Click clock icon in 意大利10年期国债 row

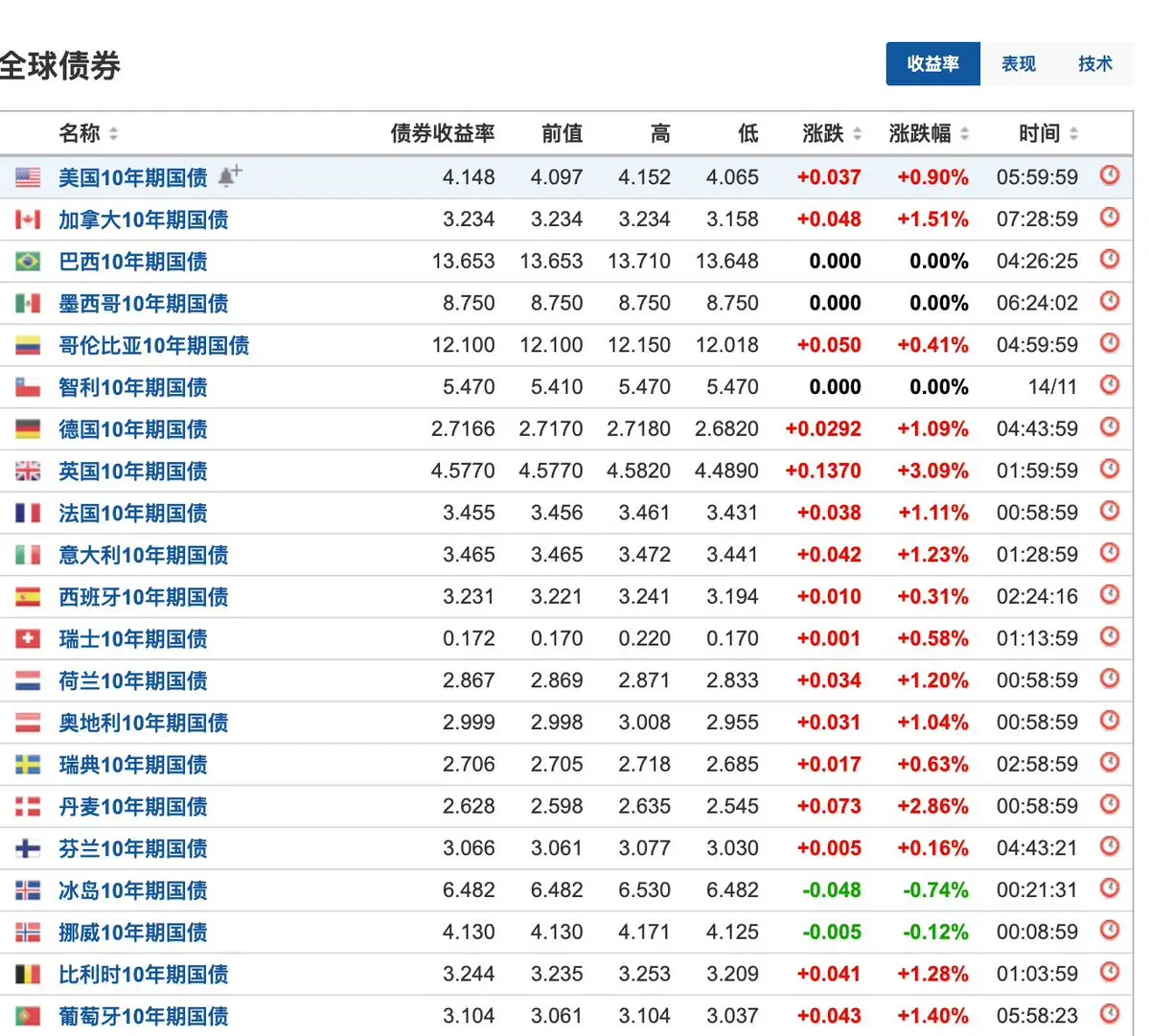(1110, 552)
